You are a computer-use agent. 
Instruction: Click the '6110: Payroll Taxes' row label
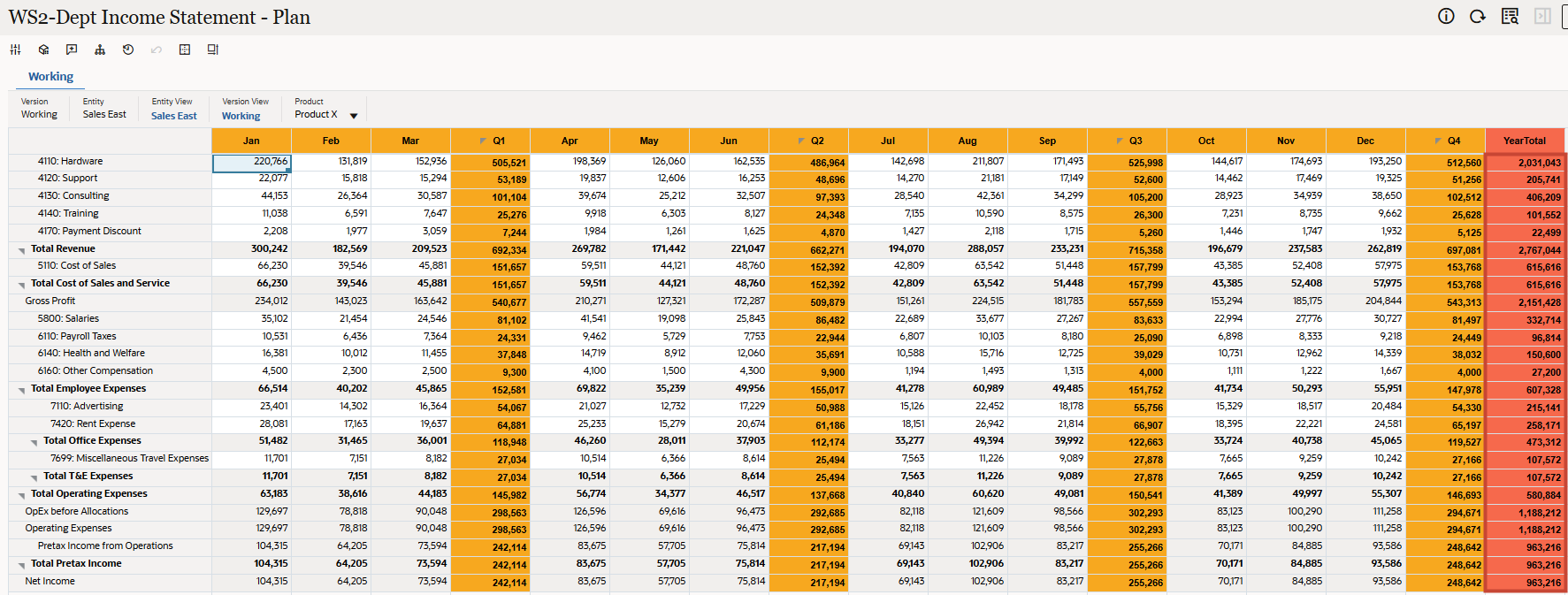pyautogui.click(x=77, y=336)
